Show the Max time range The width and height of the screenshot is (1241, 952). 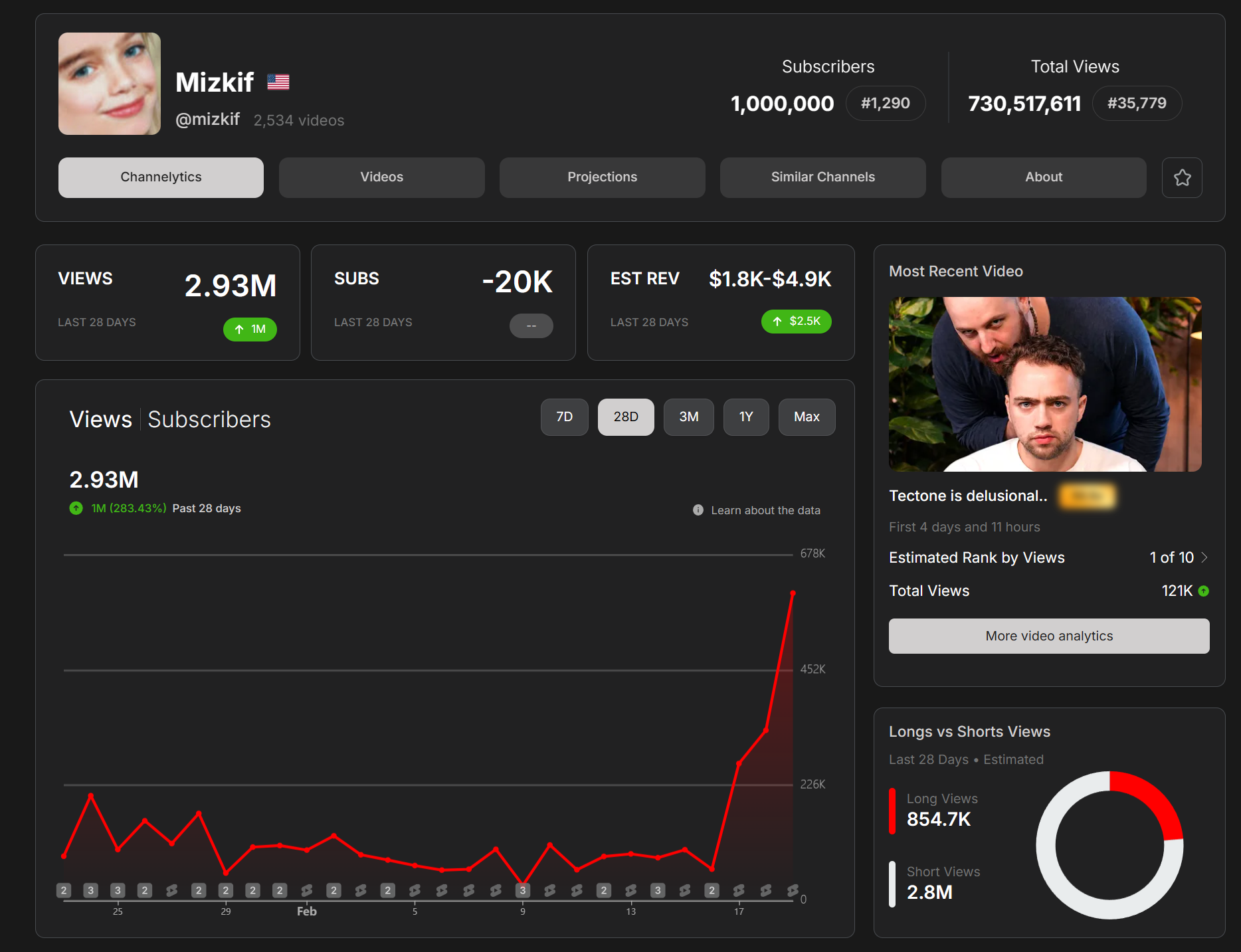(x=807, y=417)
